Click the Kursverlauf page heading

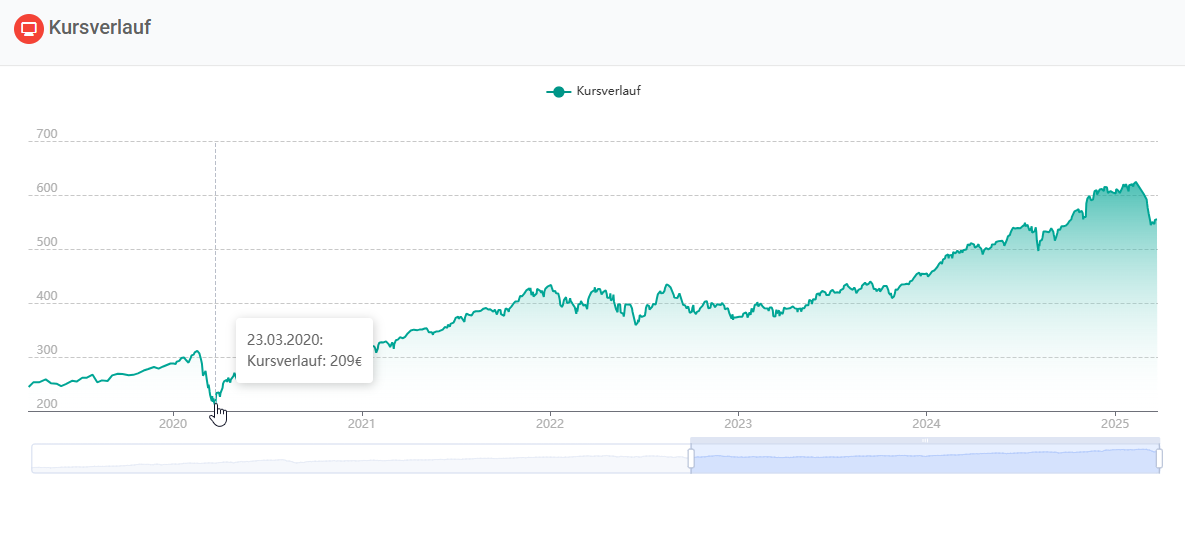point(100,28)
